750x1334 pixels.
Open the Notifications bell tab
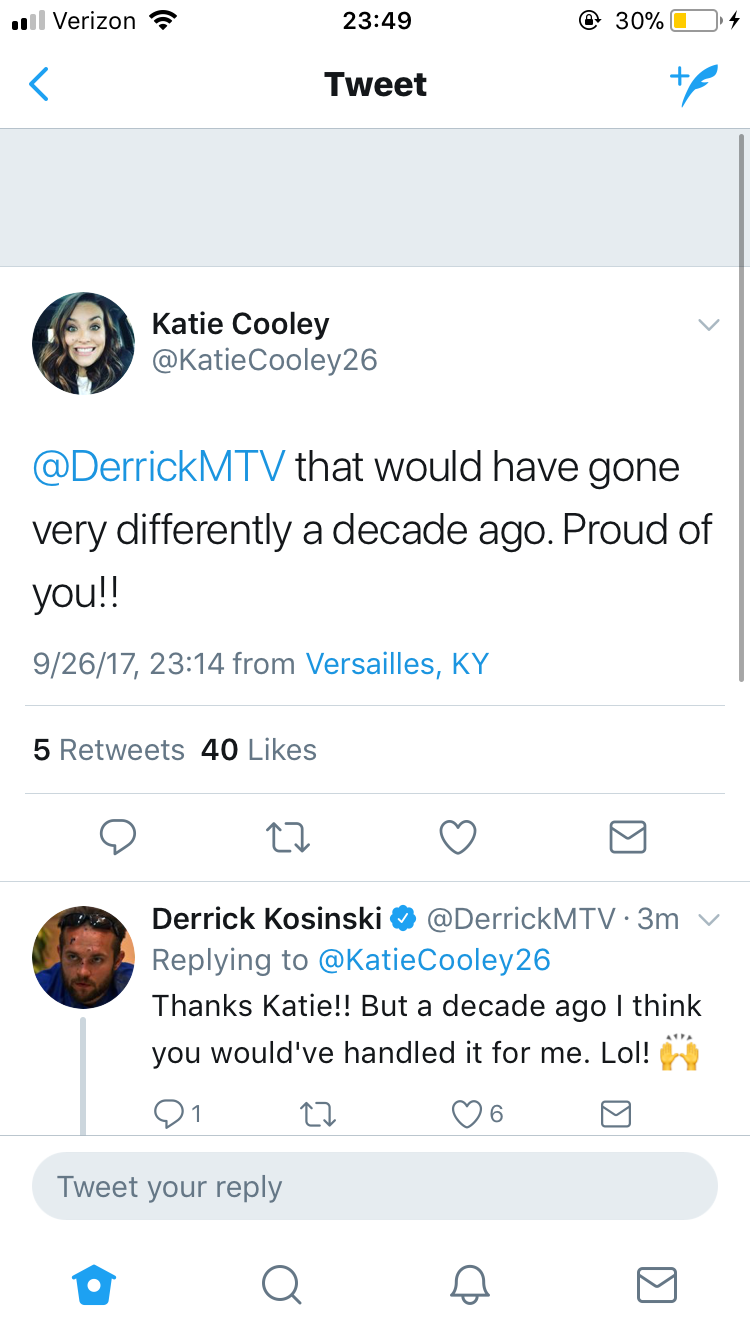[x=469, y=1284]
